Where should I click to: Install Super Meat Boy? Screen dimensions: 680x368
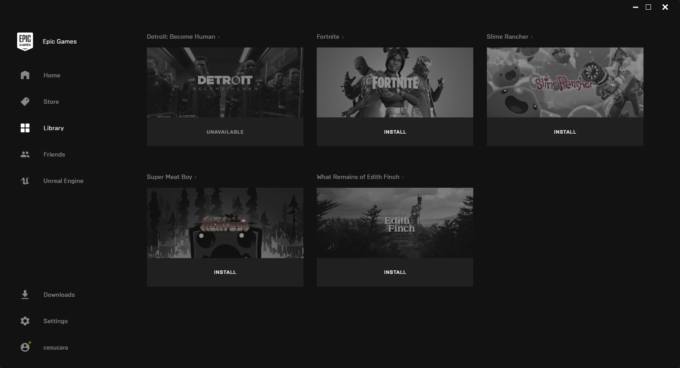pos(225,272)
